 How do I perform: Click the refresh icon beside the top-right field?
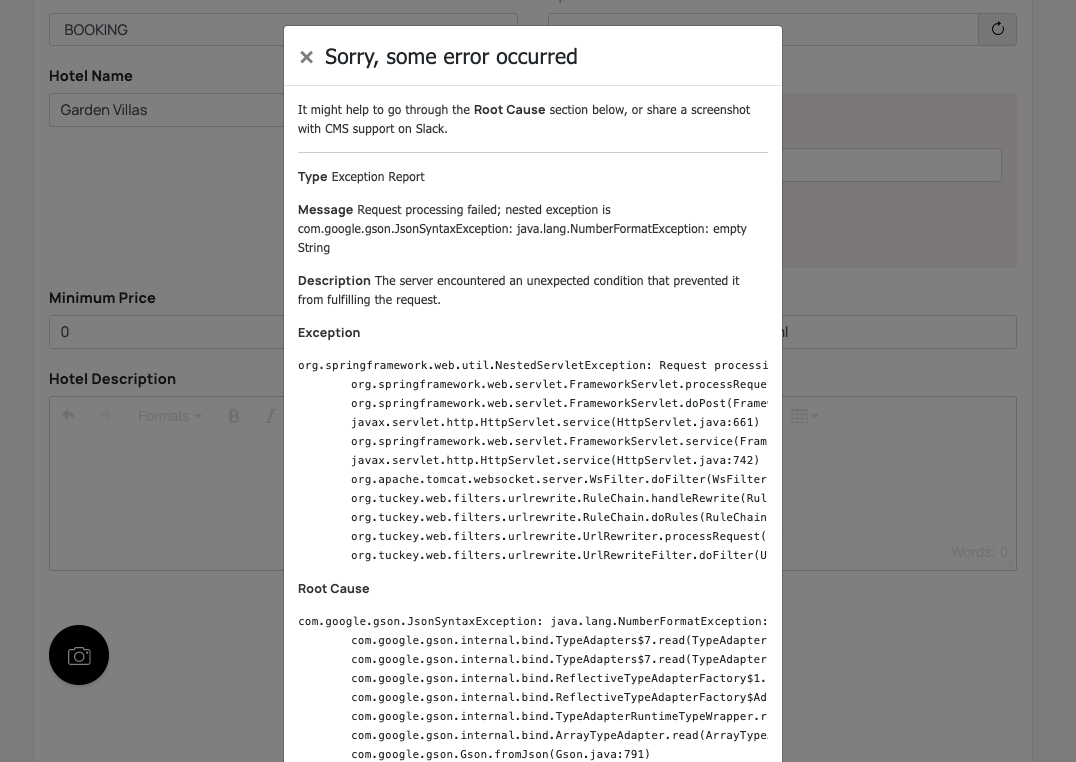click(997, 30)
